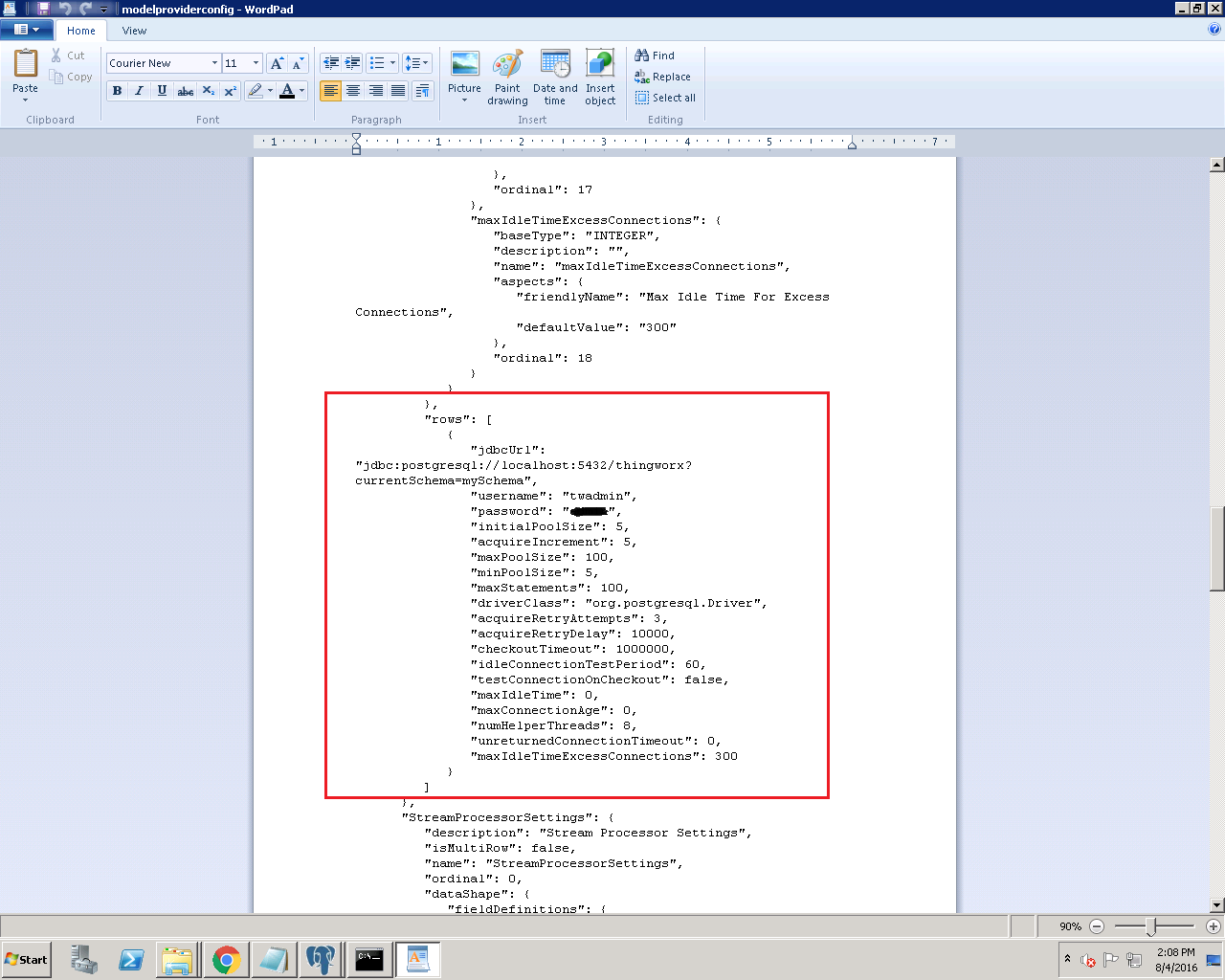Open pgAdmin elephant icon in the taskbar
Screen dimensions: 1225x980
coord(321,960)
